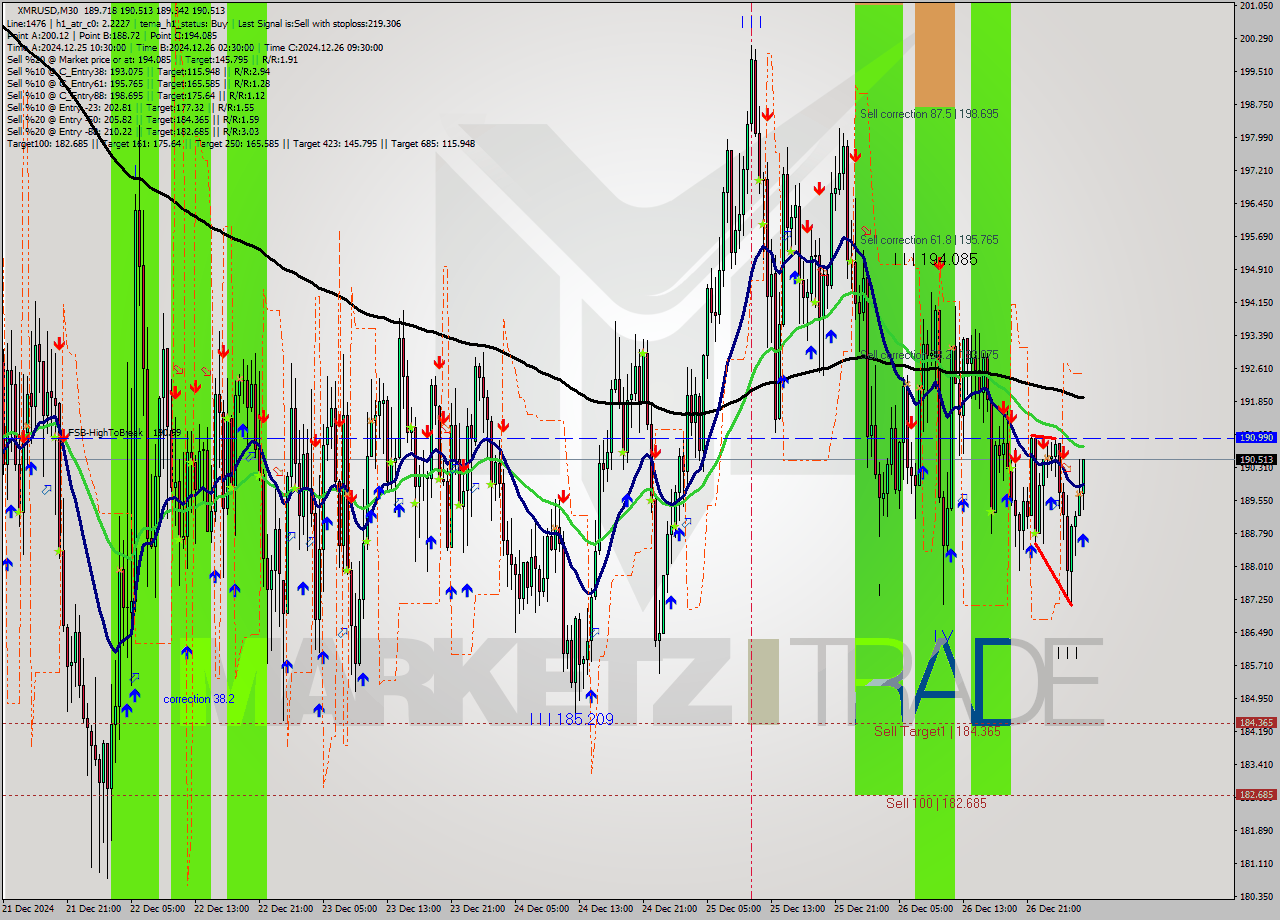Click the red 182.685 price tag
This screenshot has height=920, width=1280.
tap(1255, 795)
